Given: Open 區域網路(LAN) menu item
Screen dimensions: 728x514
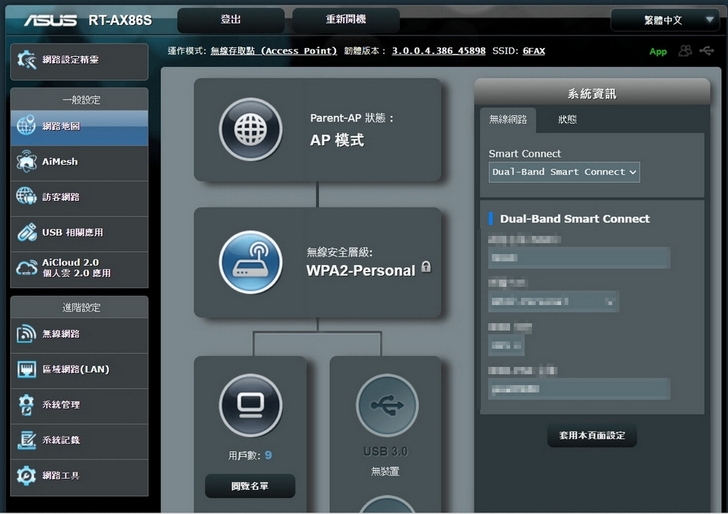Looking at the screenshot, I should pyautogui.click(x=79, y=369).
